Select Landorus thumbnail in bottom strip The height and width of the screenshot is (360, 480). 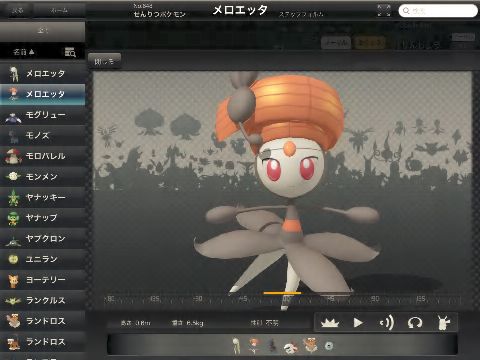(310, 345)
